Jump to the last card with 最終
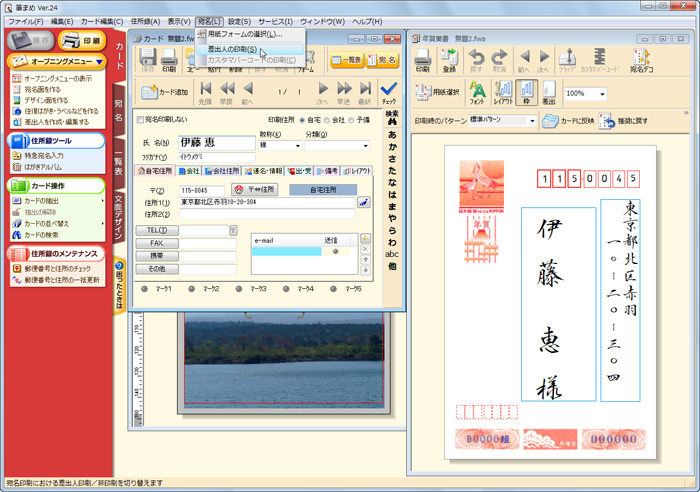 364,92
